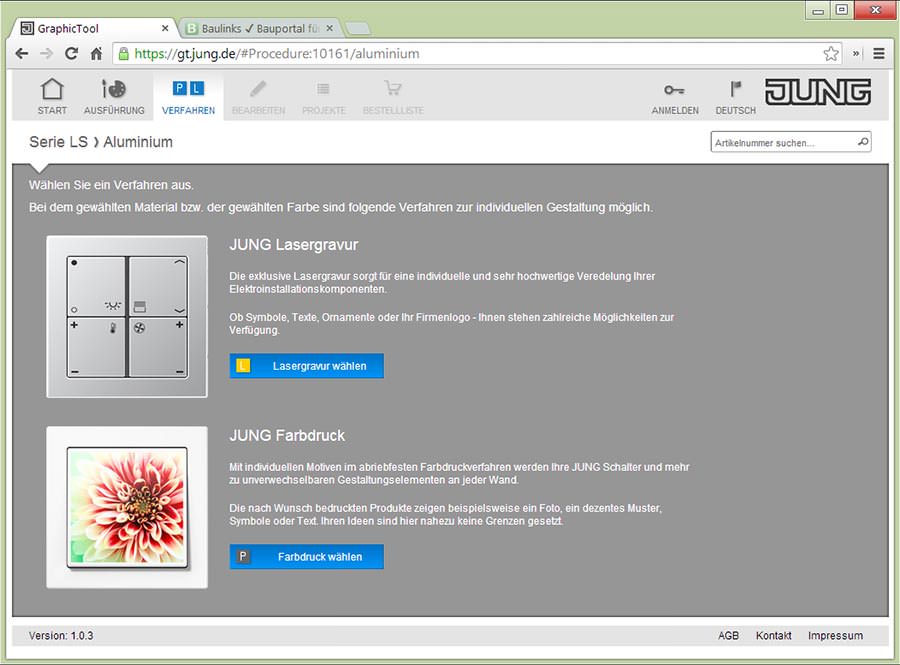Click the Version: 1.0.3 text
Image resolution: width=900 pixels, height=665 pixels.
(x=61, y=636)
